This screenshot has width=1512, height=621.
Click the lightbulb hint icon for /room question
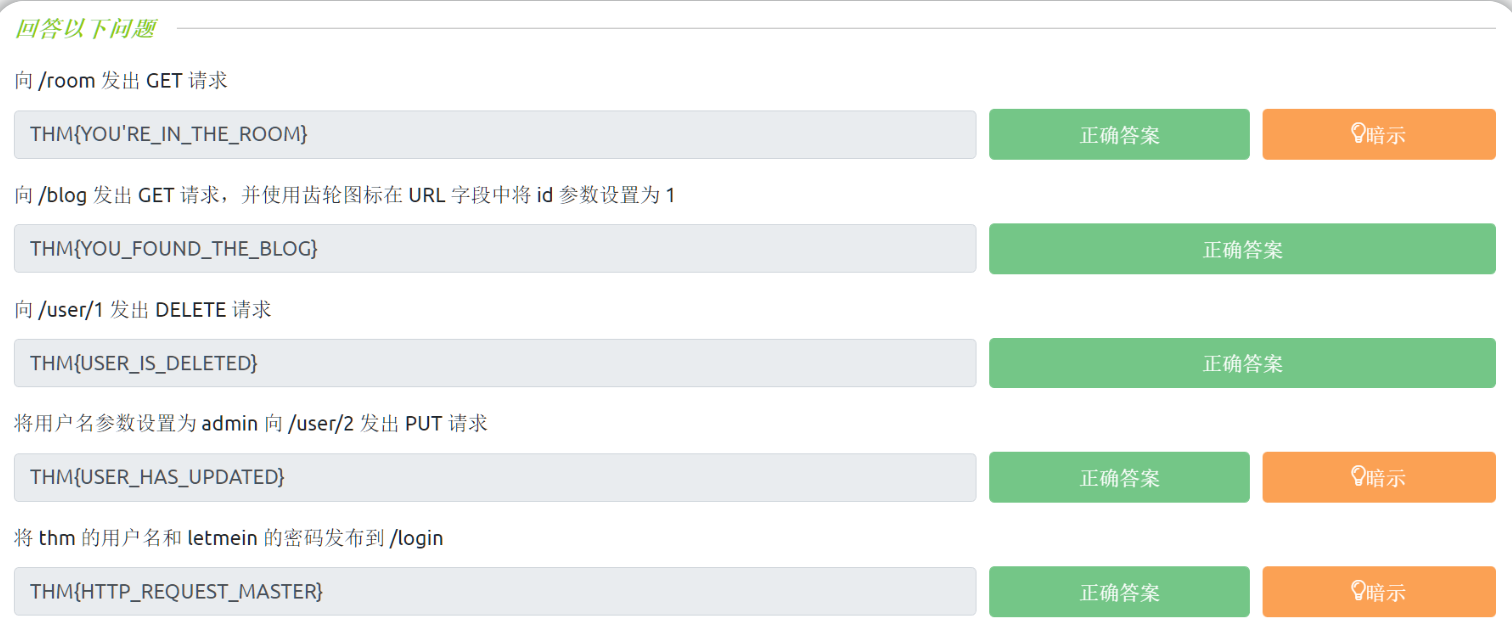coord(1358,134)
